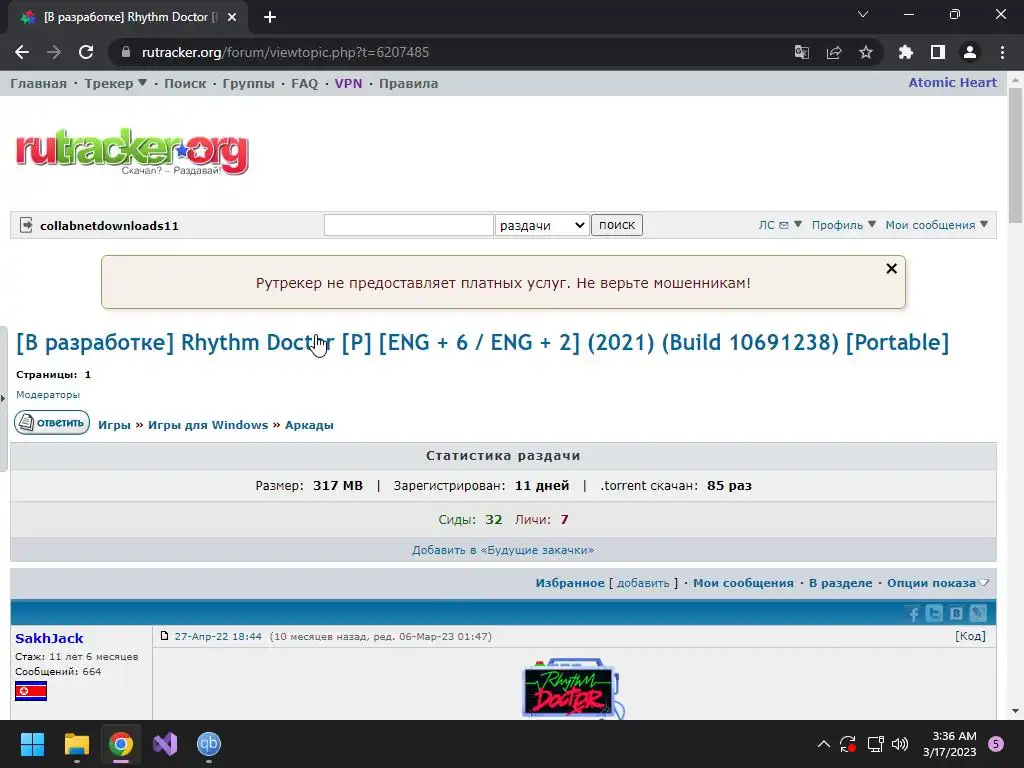Expand the top Мои сообщения dropdown
Viewport: 1024px width, 768px height.
936,225
